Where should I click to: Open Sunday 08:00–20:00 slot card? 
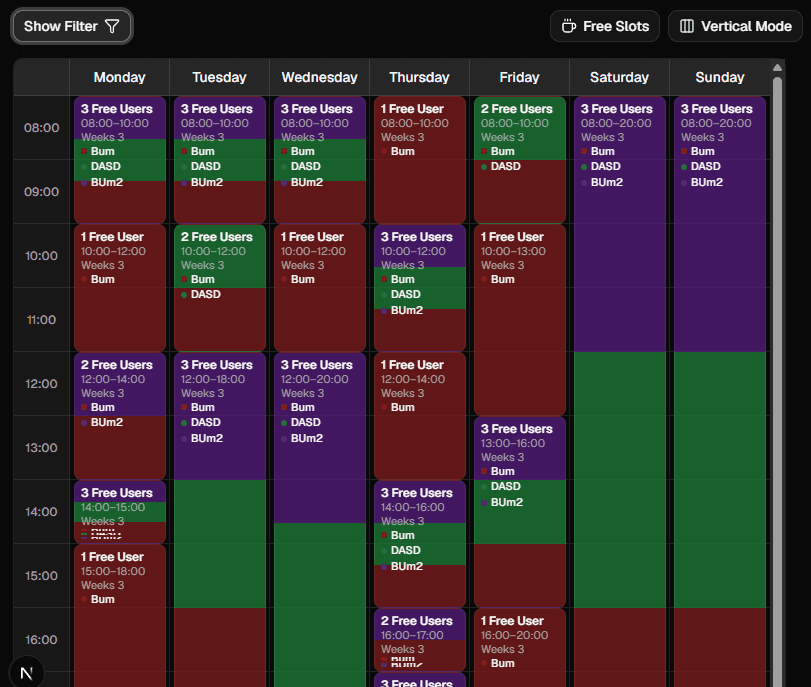tap(720, 392)
